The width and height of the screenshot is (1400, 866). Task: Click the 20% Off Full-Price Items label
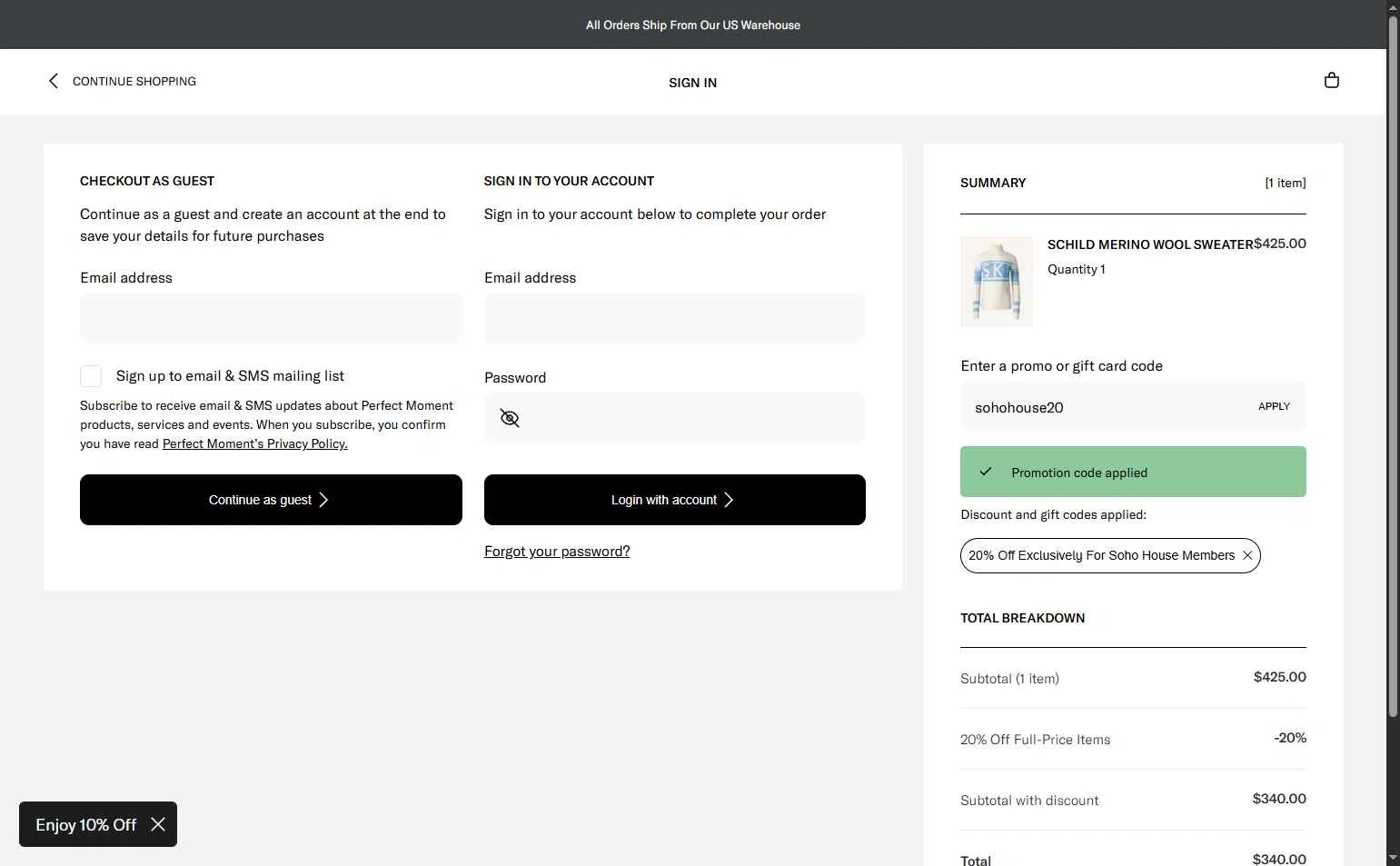coord(1035,740)
